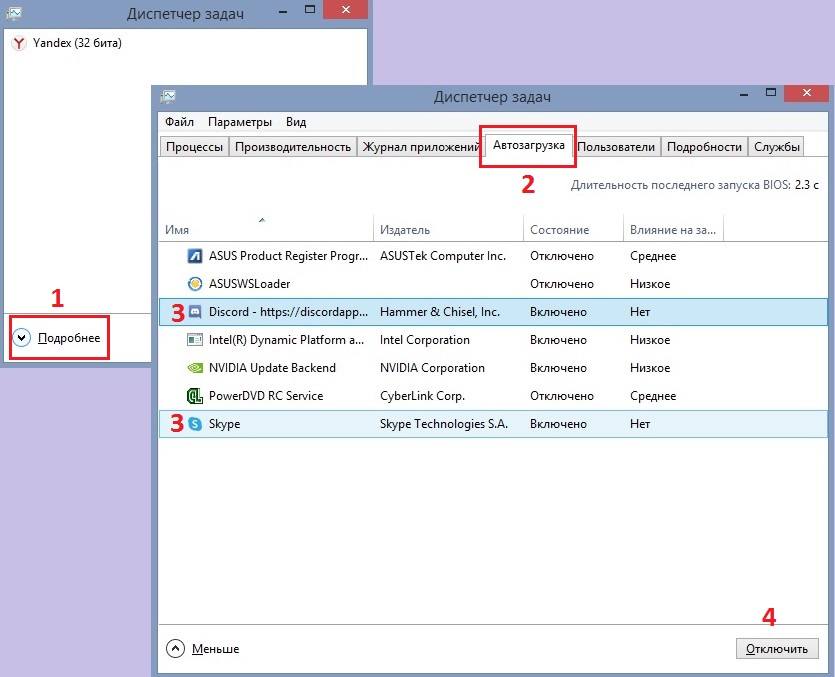Viewport: 835px width, 677px height.
Task: Click publisher ASUSTek Computer Inc.
Action: tap(443, 256)
